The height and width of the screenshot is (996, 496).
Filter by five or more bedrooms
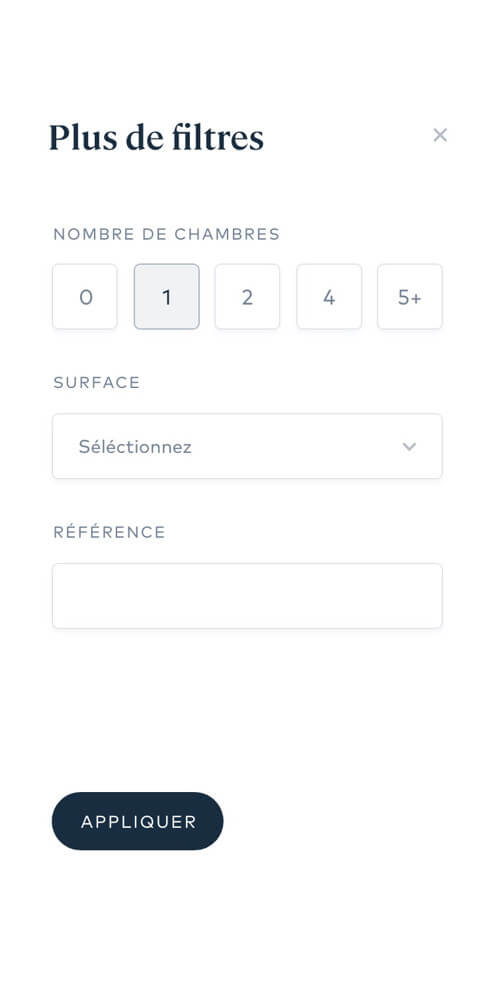410,297
